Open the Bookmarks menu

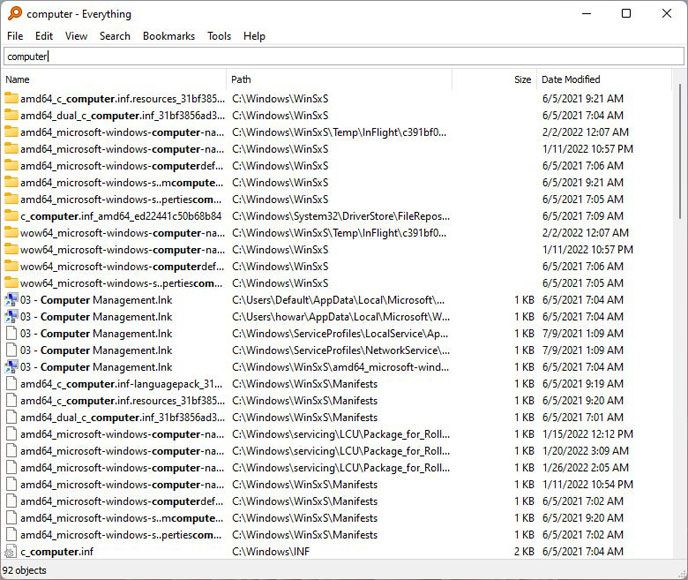pyautogui.click(x=168, y=36)
